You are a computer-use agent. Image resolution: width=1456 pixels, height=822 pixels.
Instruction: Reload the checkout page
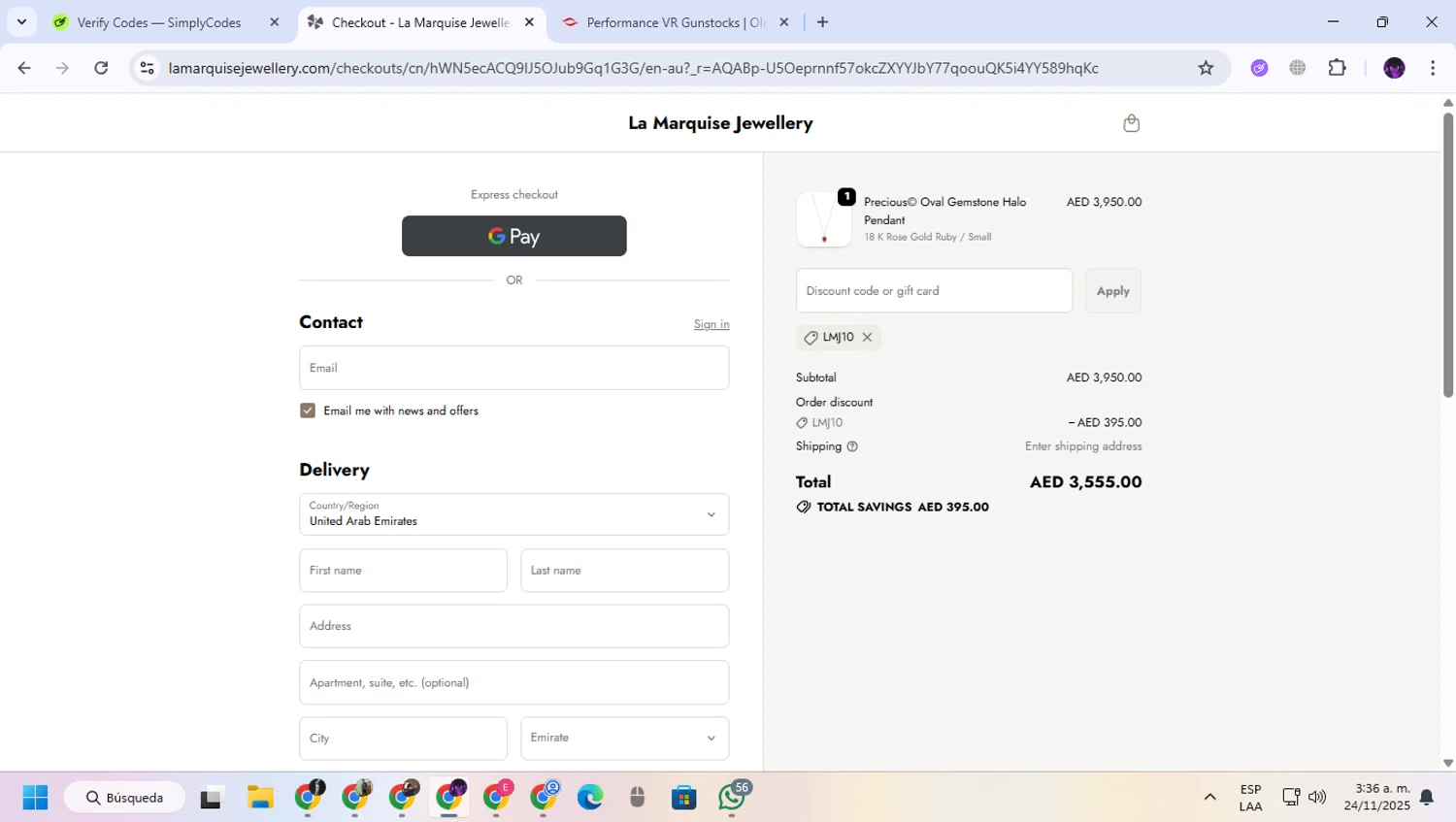(101, 68)
